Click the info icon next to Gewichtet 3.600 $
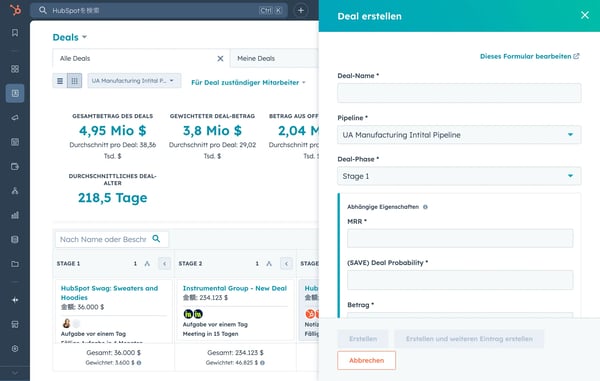The height and width of the screenshot is (381, 600). 139,363
